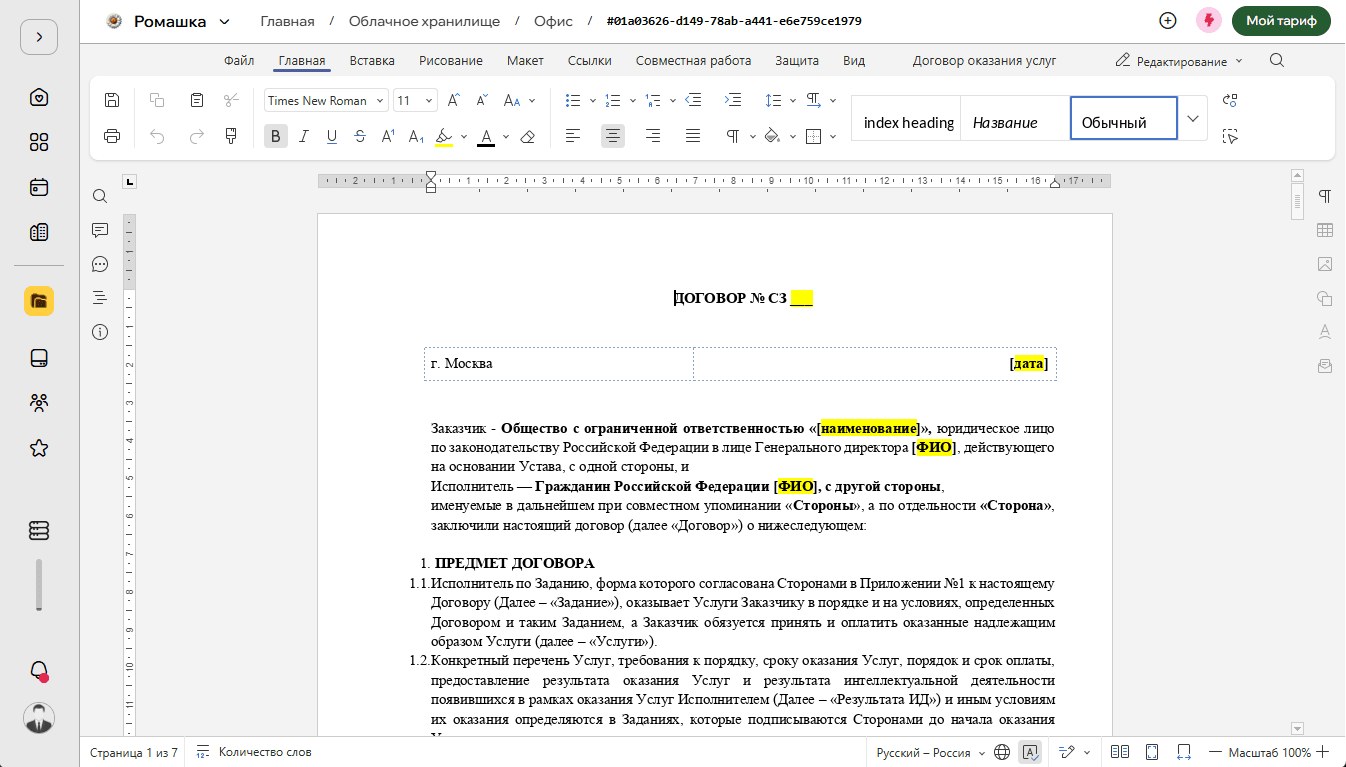Expand the styles gallery arrow
The height and width of the screenshot is (767, 1346).
1193,118
